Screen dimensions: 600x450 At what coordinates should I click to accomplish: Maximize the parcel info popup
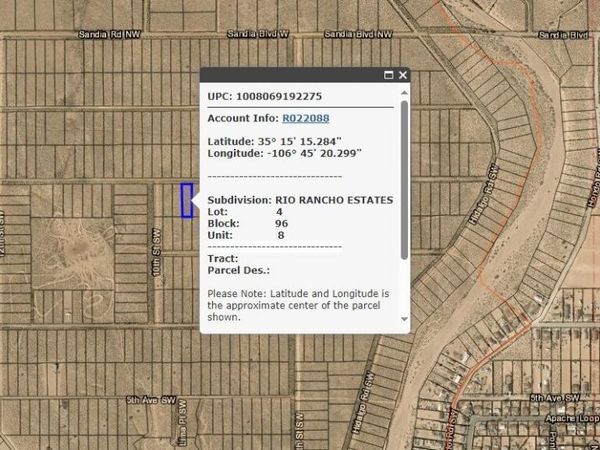coord(388,75)
